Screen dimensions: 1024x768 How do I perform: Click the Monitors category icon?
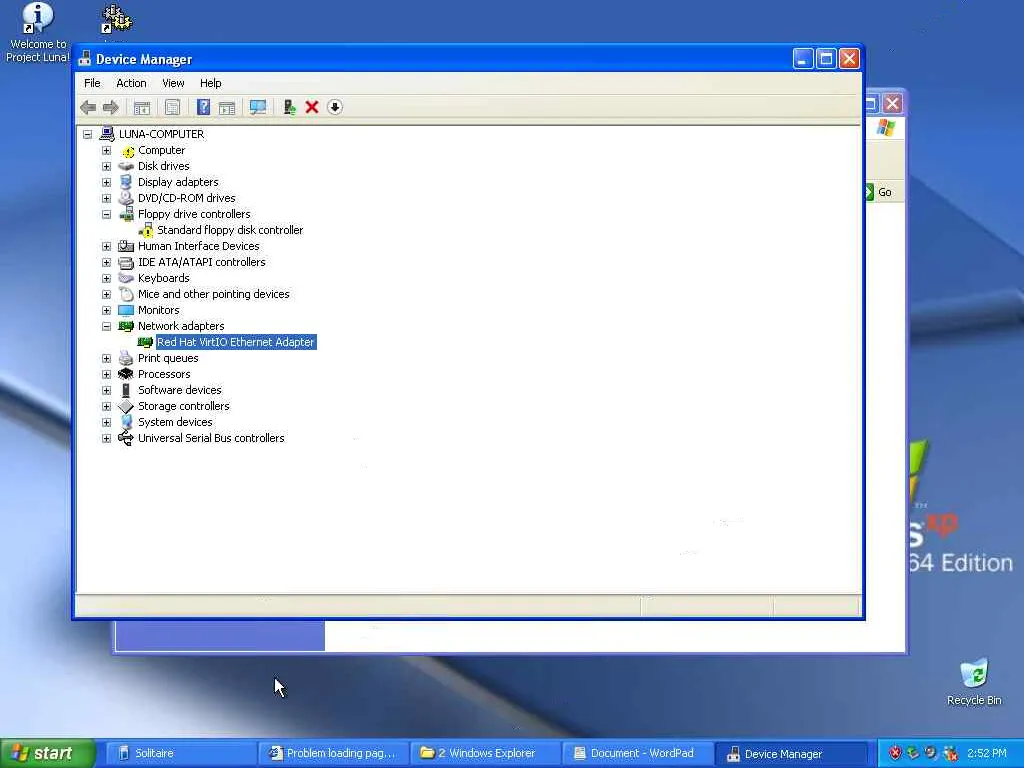click(x=126, y=310)
